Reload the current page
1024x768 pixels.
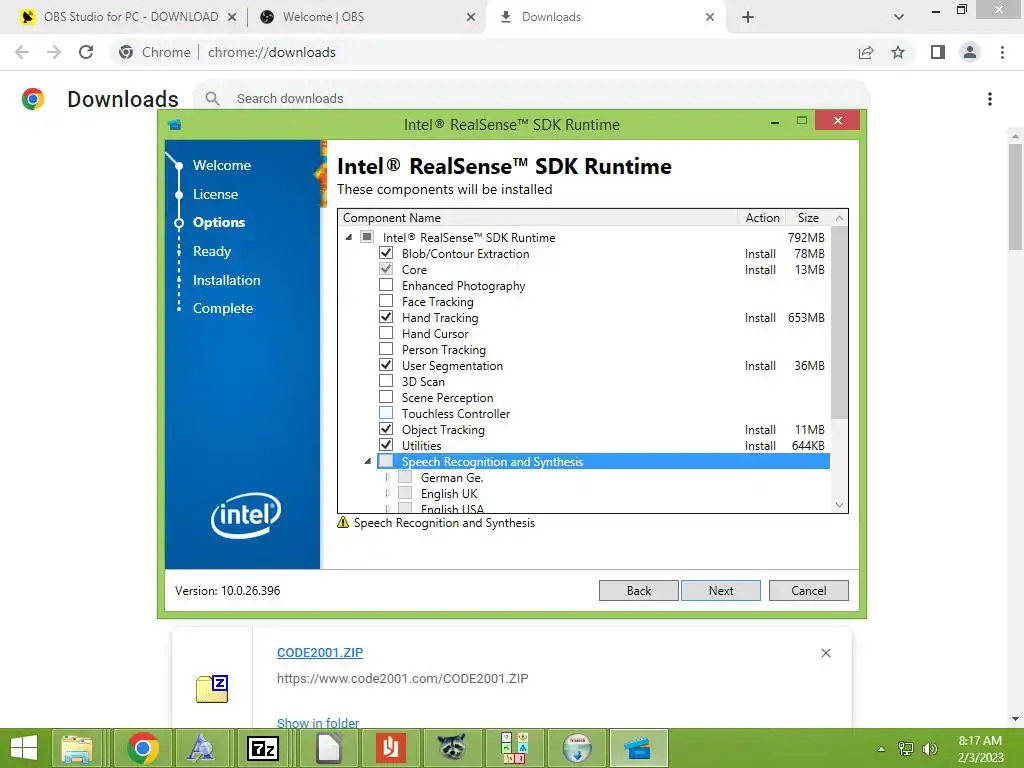(86, 52)
